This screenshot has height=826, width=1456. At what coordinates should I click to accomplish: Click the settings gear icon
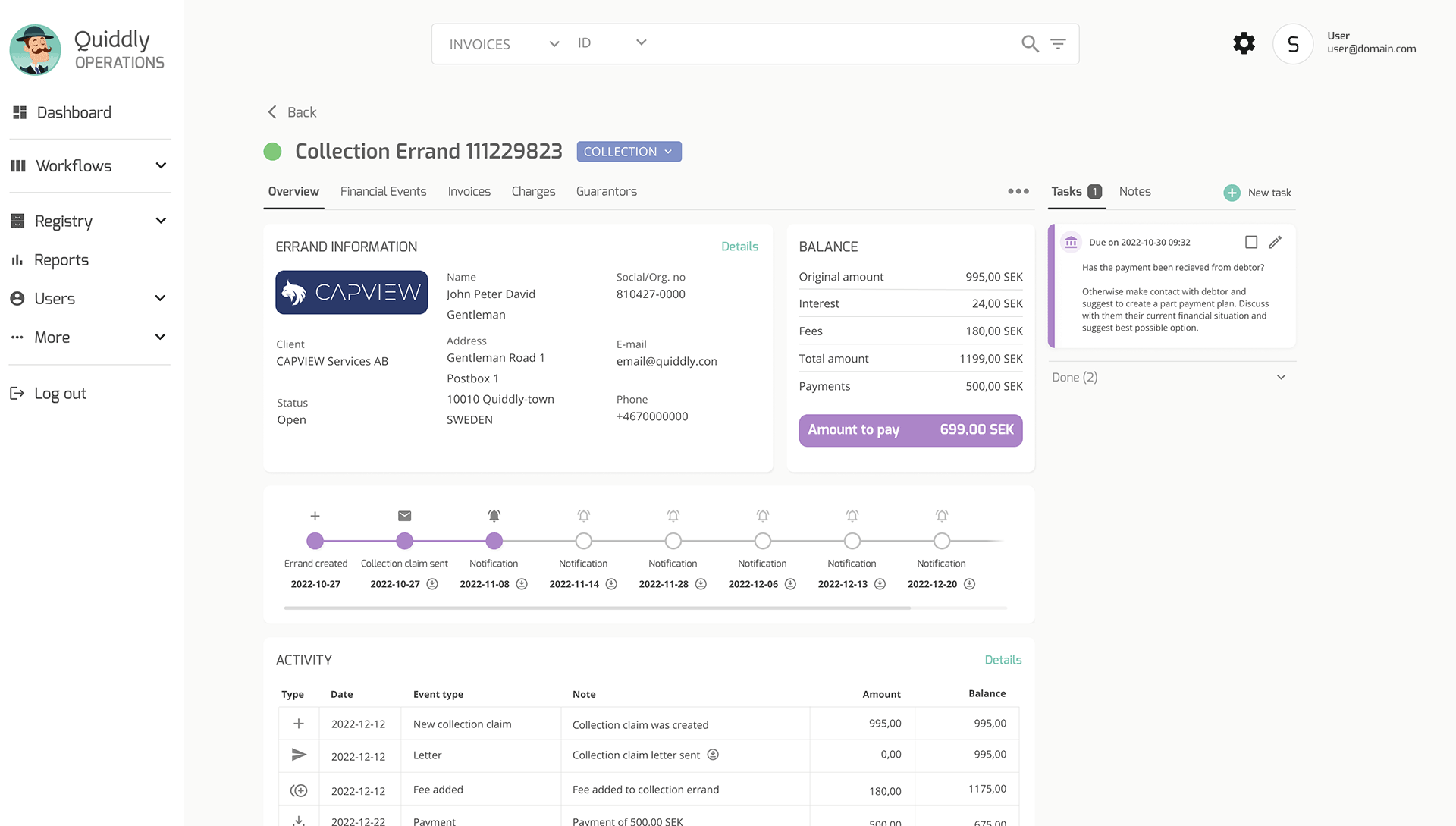point(1244,43)
